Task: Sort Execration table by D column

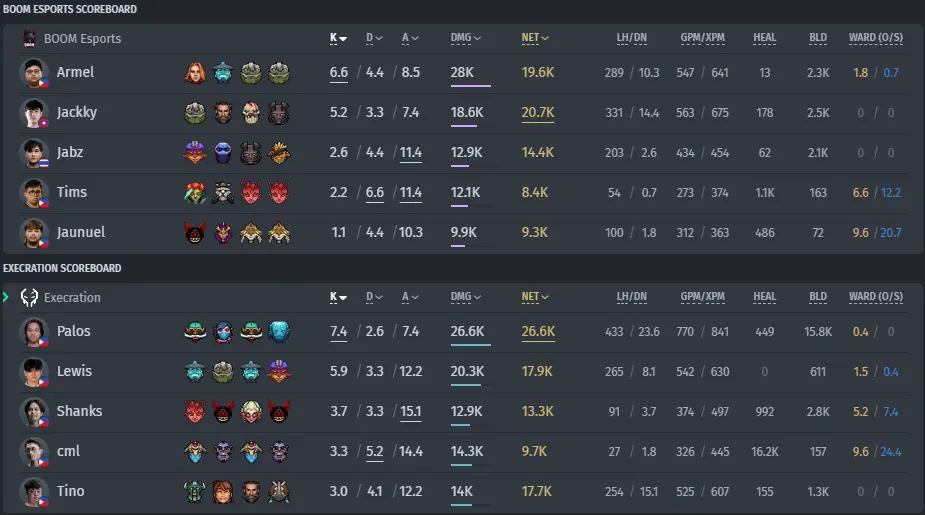Action: click(x=374, y=297)
